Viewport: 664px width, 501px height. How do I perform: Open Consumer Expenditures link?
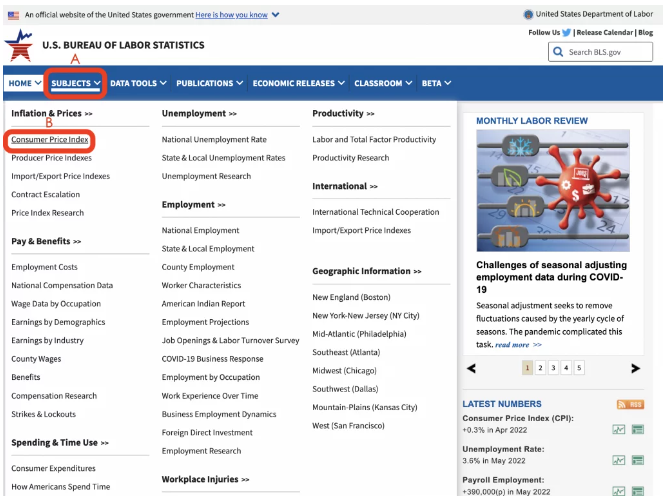point(53,468)
